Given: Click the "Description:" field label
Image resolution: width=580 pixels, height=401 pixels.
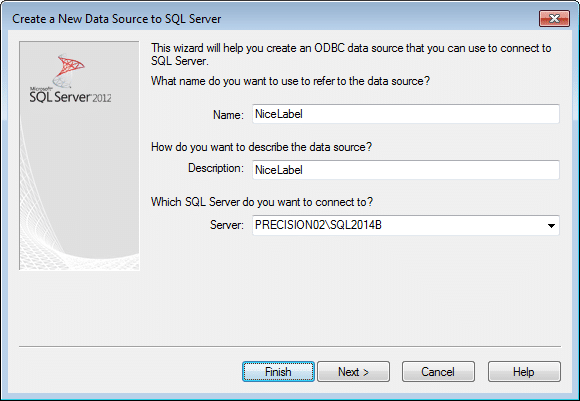Looking at the screenshot, I should [x=216, y=168].
